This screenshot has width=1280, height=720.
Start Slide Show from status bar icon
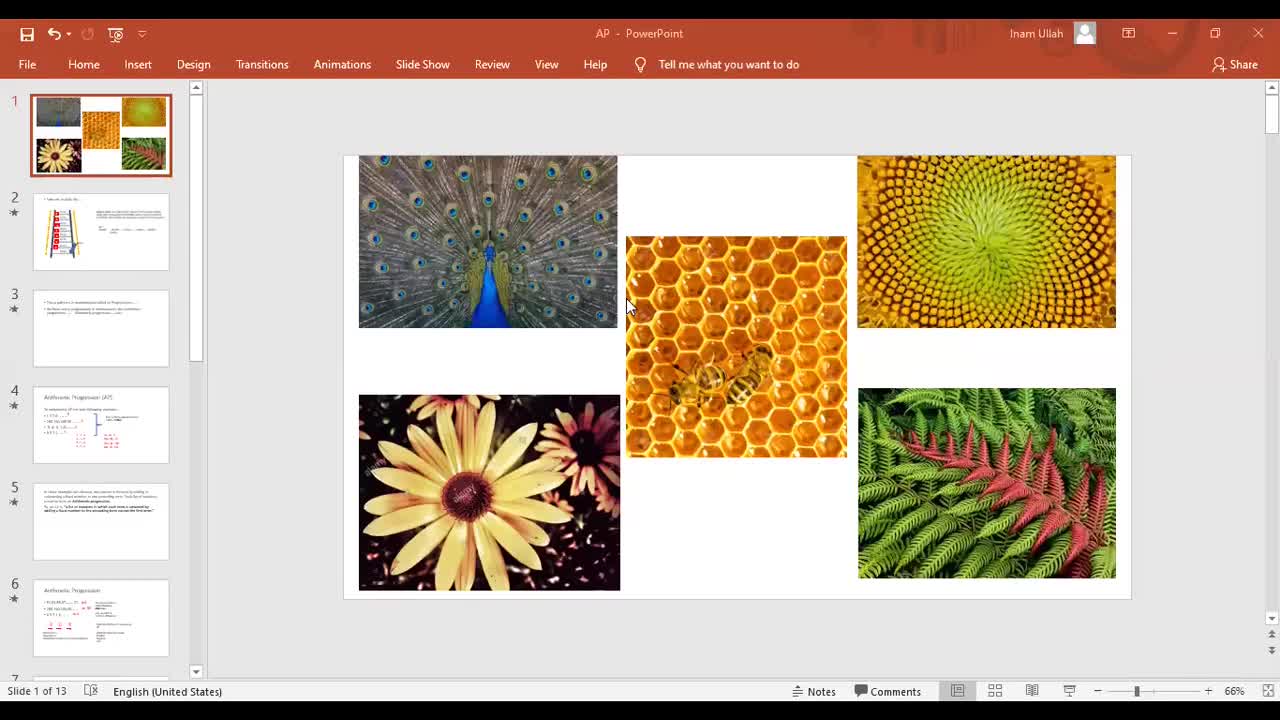click(1069, 691)
